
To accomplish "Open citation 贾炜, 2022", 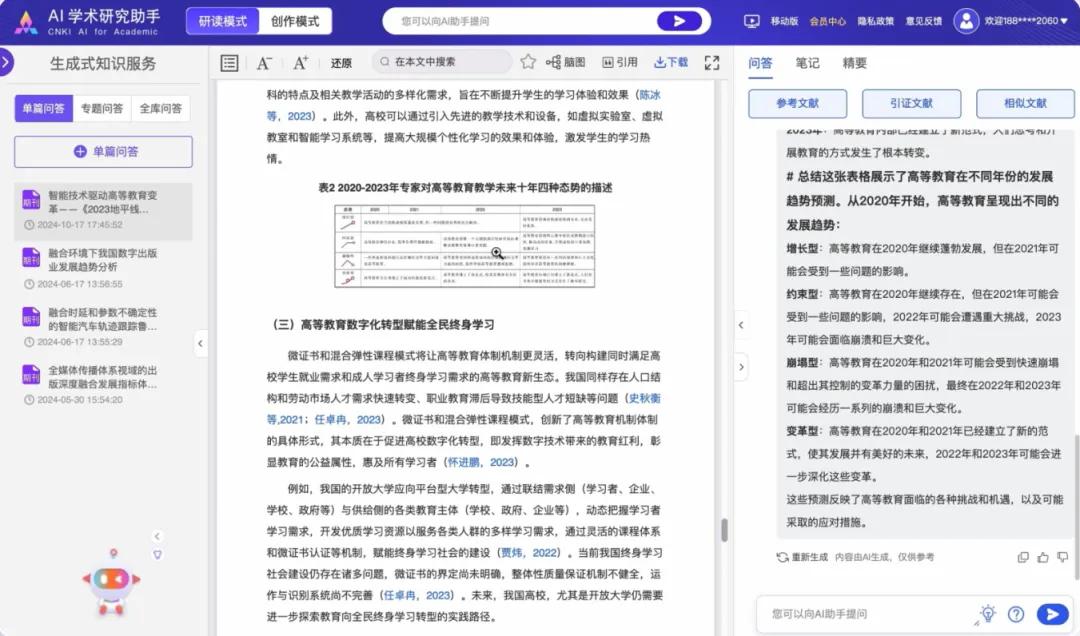I will (529, 553).
